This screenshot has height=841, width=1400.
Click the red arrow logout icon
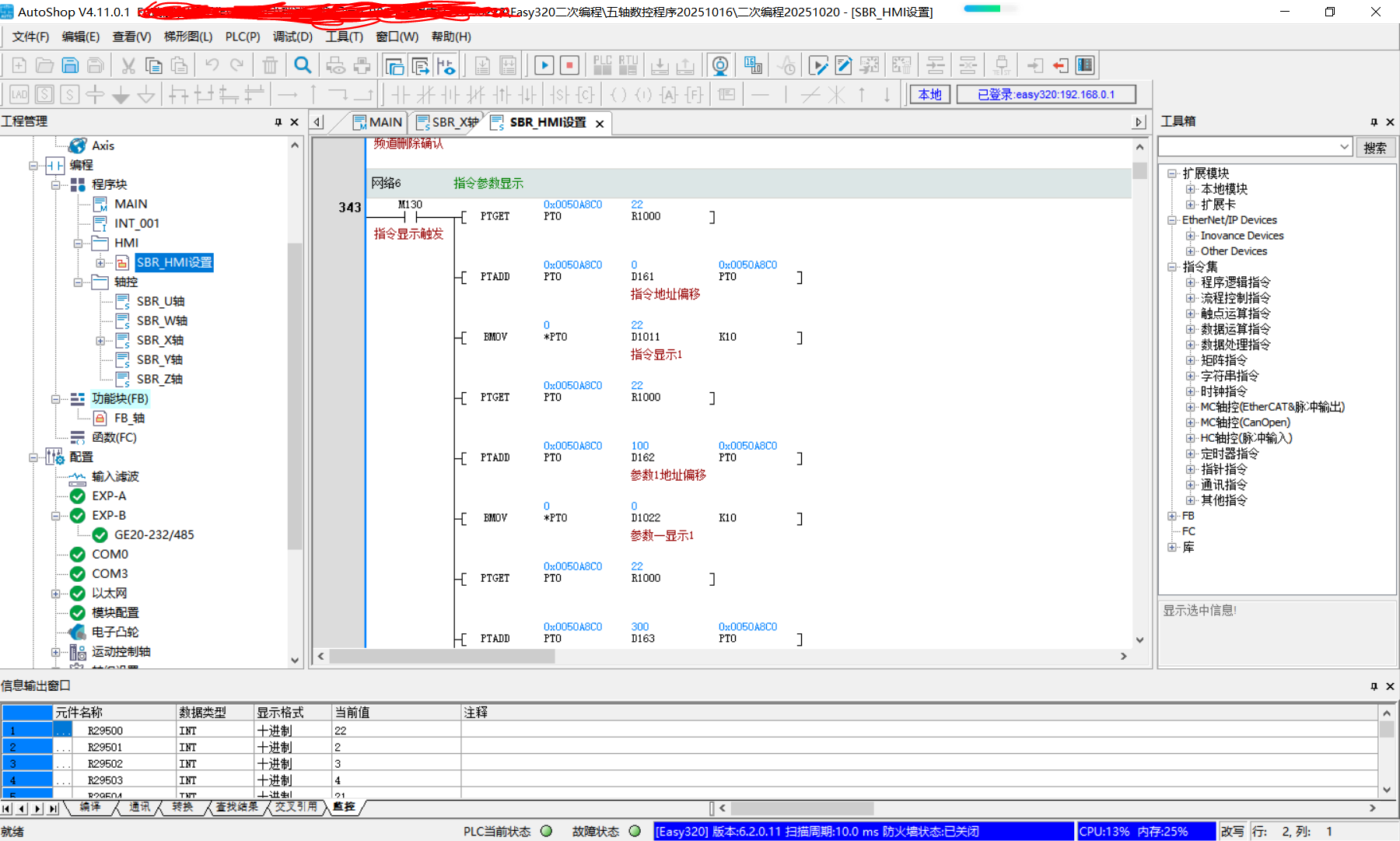click(x=1060, y=65)
